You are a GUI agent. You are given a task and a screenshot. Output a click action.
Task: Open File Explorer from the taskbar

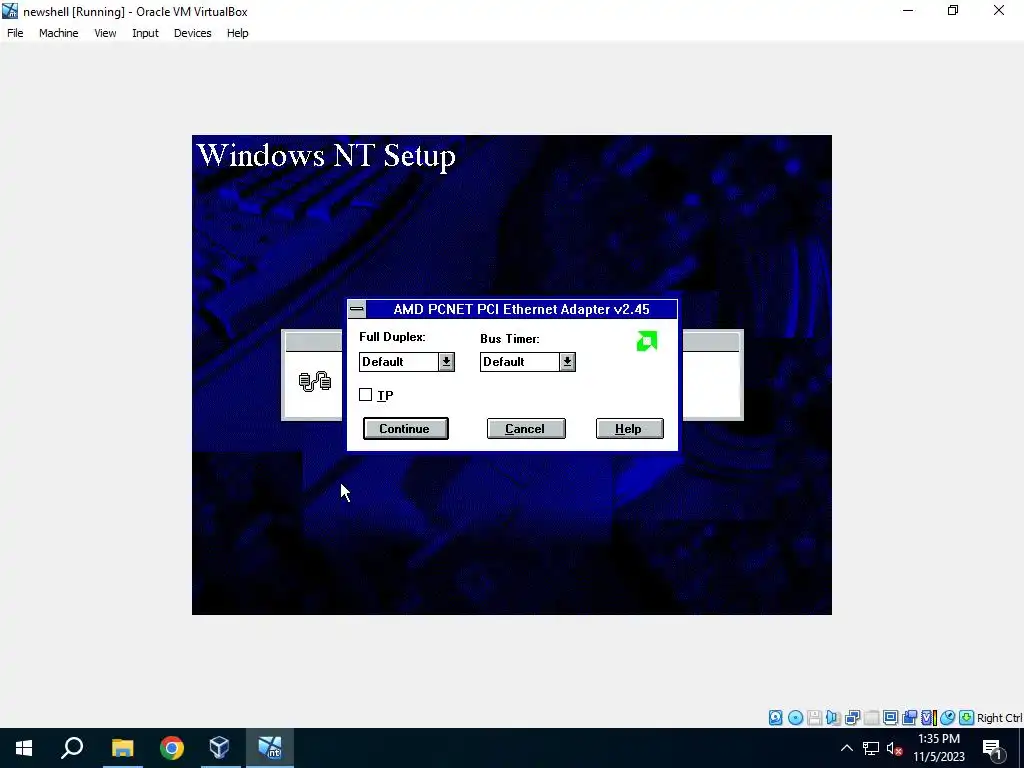[x=122, y=748]
